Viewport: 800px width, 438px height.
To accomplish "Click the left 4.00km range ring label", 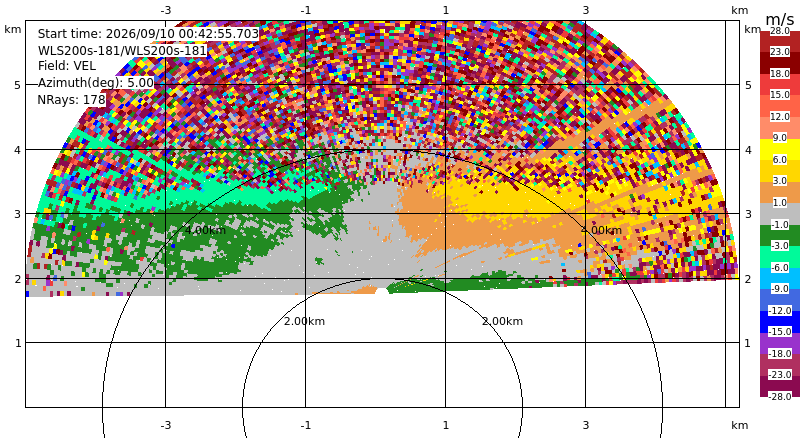I will (x=206, y=230).
